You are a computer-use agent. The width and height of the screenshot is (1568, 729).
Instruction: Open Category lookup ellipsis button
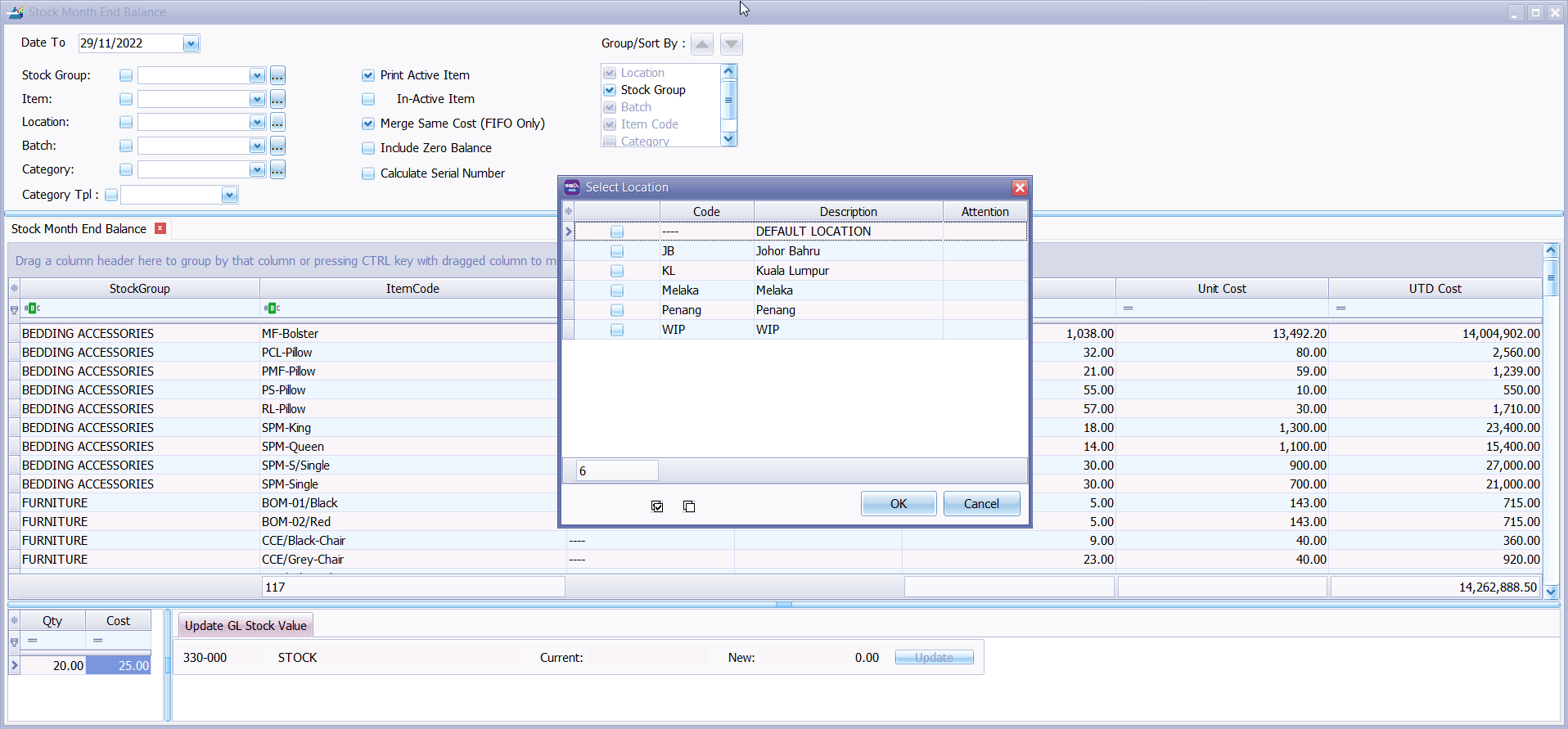click(x=278, y=169)
